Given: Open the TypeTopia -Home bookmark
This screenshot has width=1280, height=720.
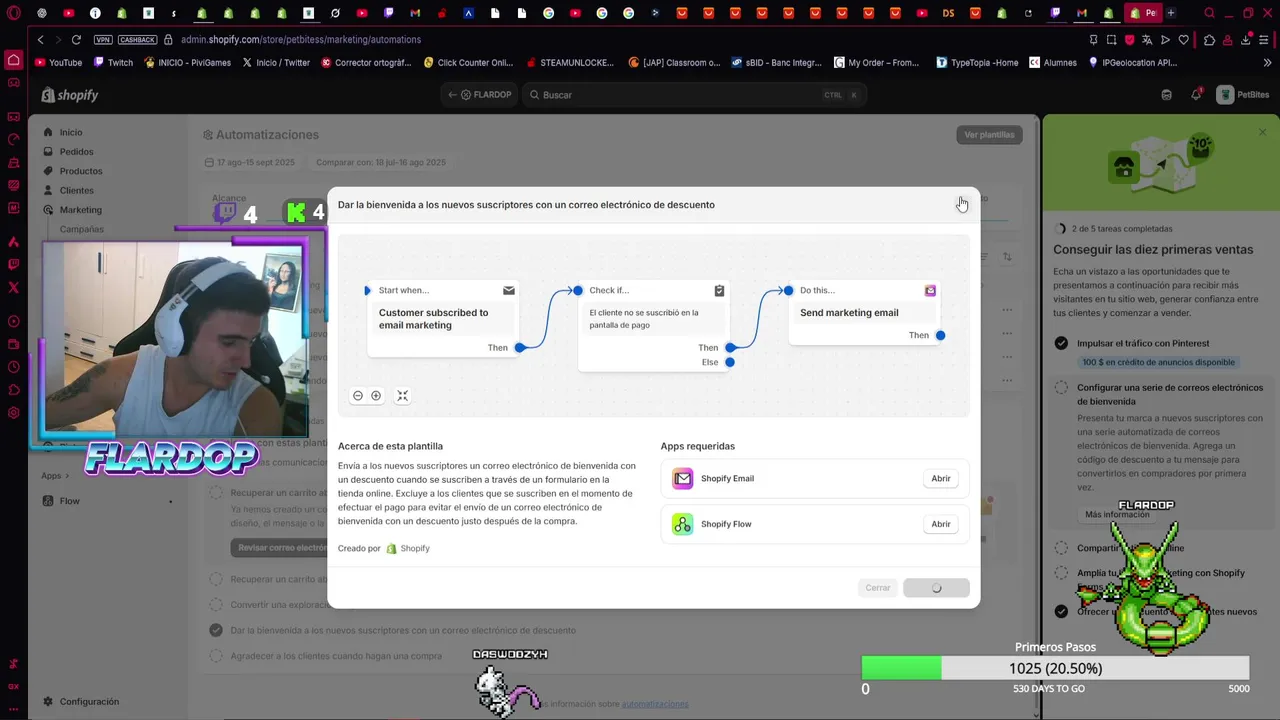Looking at the screenshot, I should pos(977,62).
